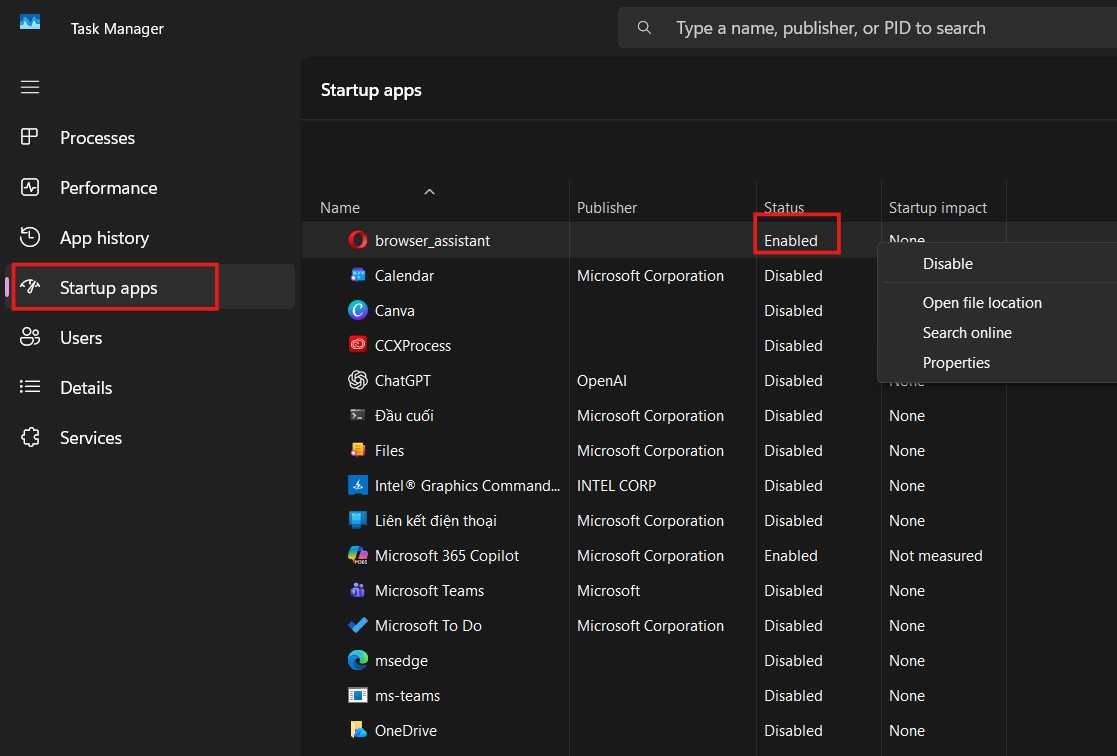
Task: Click the browser_assistant app icon
Action: (x=357, y=240)
